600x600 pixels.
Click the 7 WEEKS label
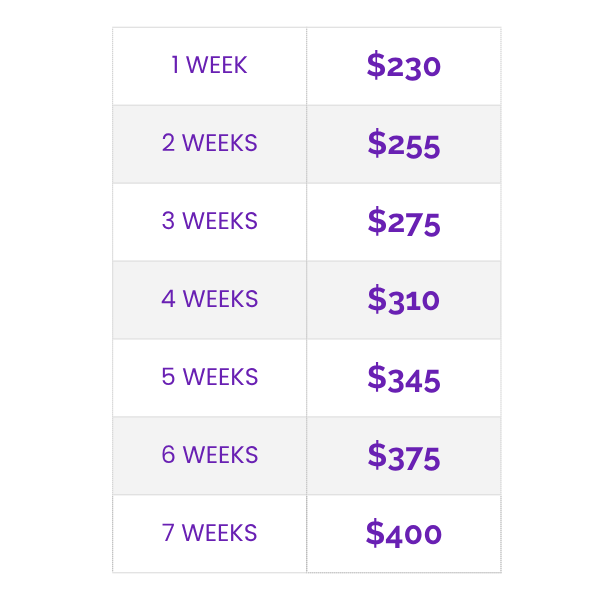click(x=209, y=533)
